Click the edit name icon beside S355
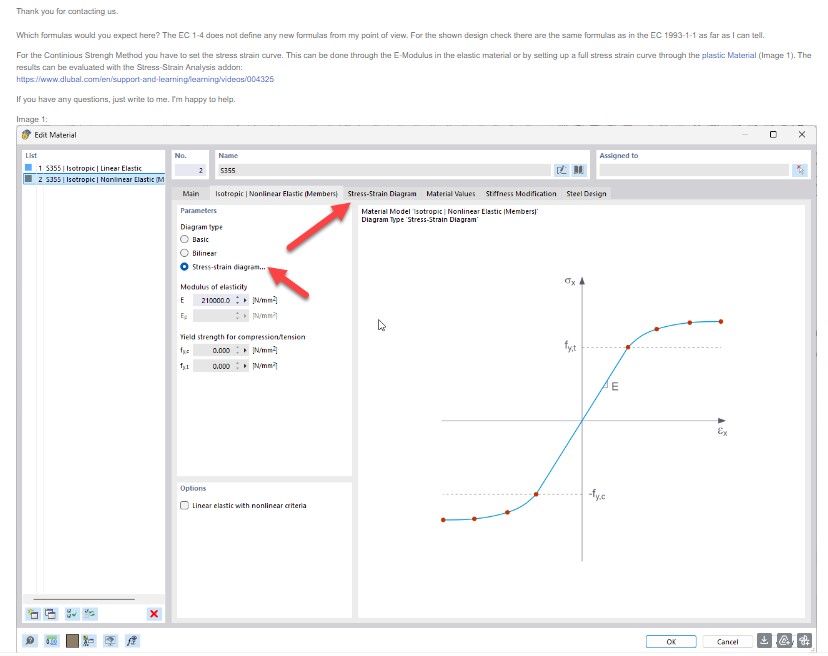This screenshot has width=828, height=656. tap(562, 171)
